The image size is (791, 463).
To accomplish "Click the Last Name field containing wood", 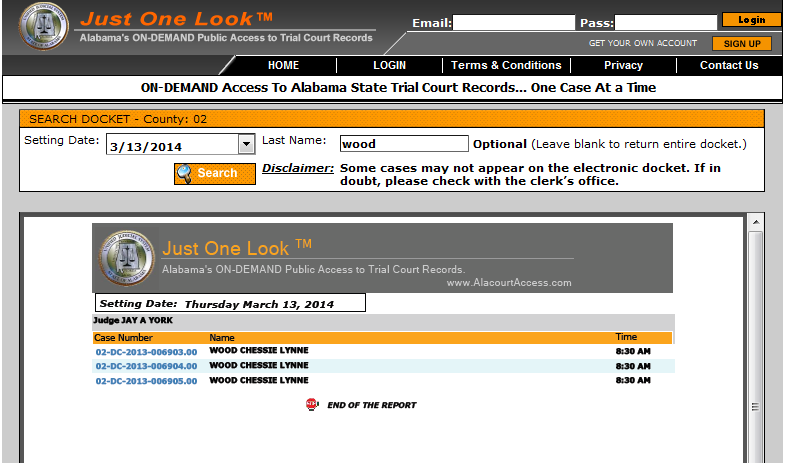I will [404, 144].
